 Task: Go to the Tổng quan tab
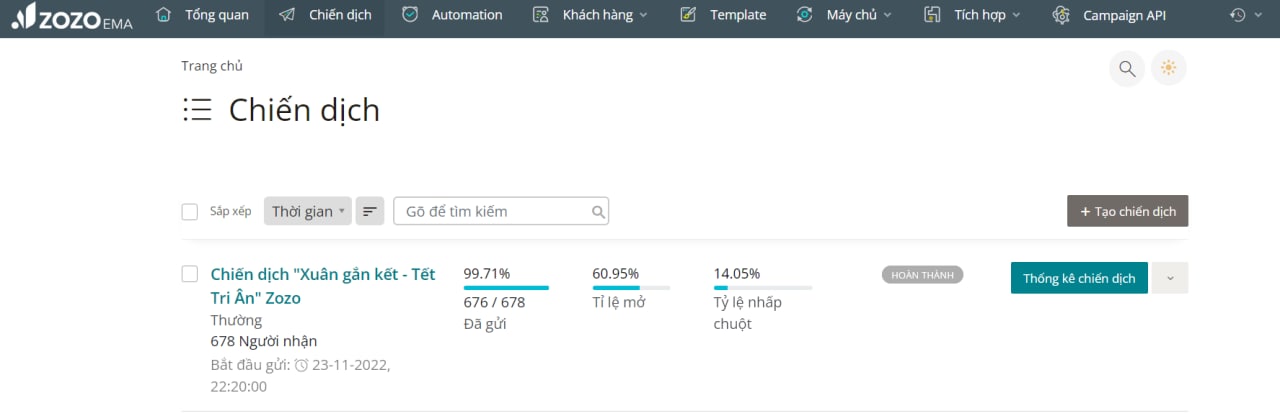point(206,15)
